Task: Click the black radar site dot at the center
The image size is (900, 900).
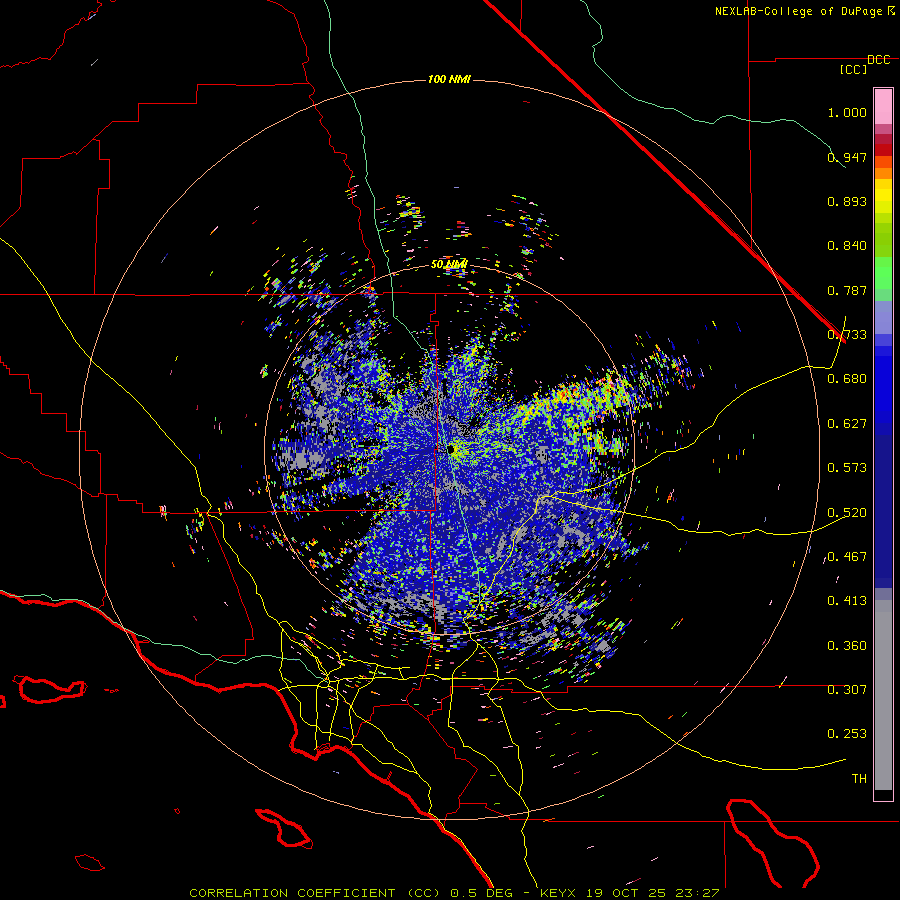Action: point(451,449)
